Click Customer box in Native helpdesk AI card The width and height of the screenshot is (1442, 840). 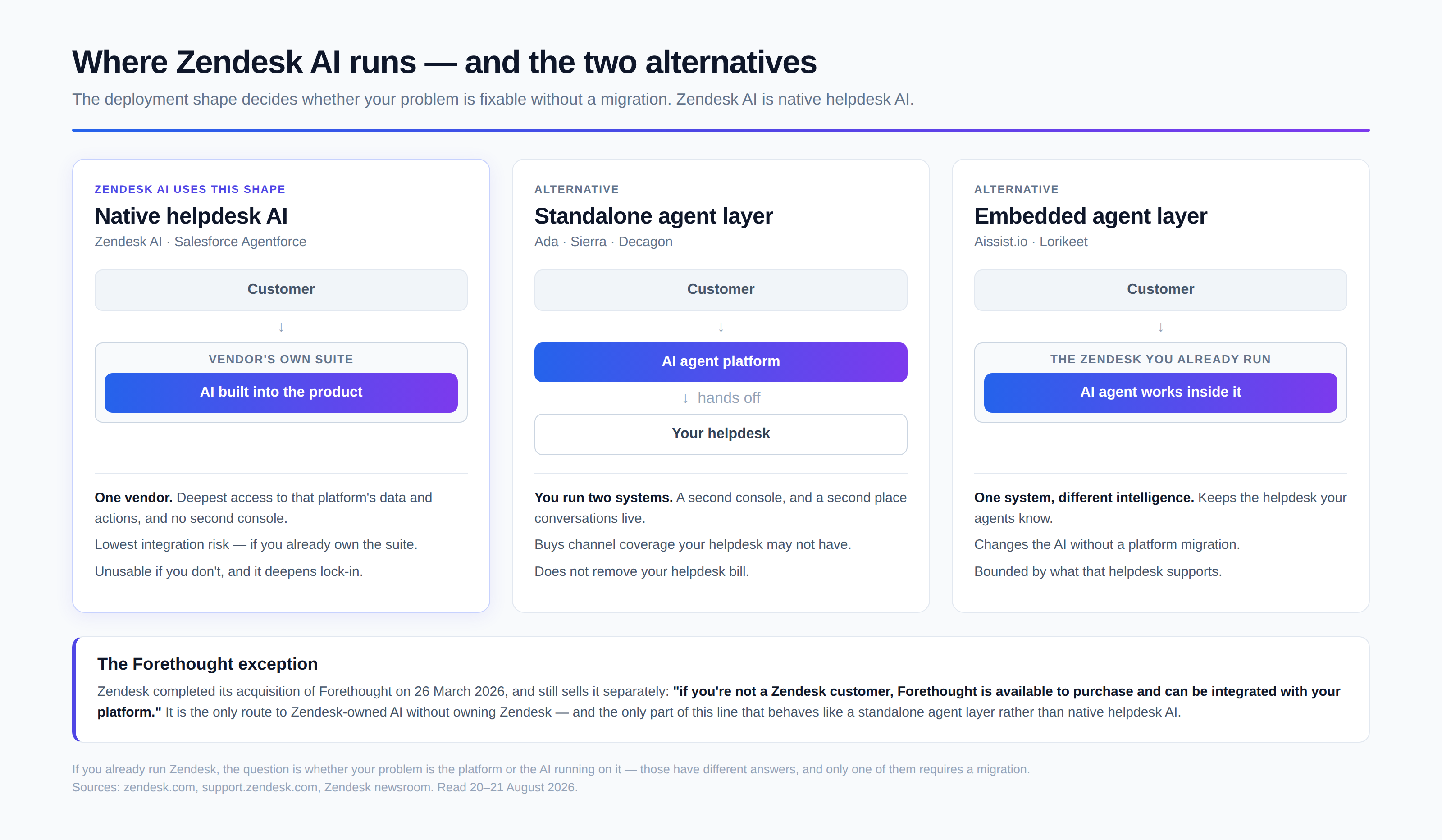[281, 290]
